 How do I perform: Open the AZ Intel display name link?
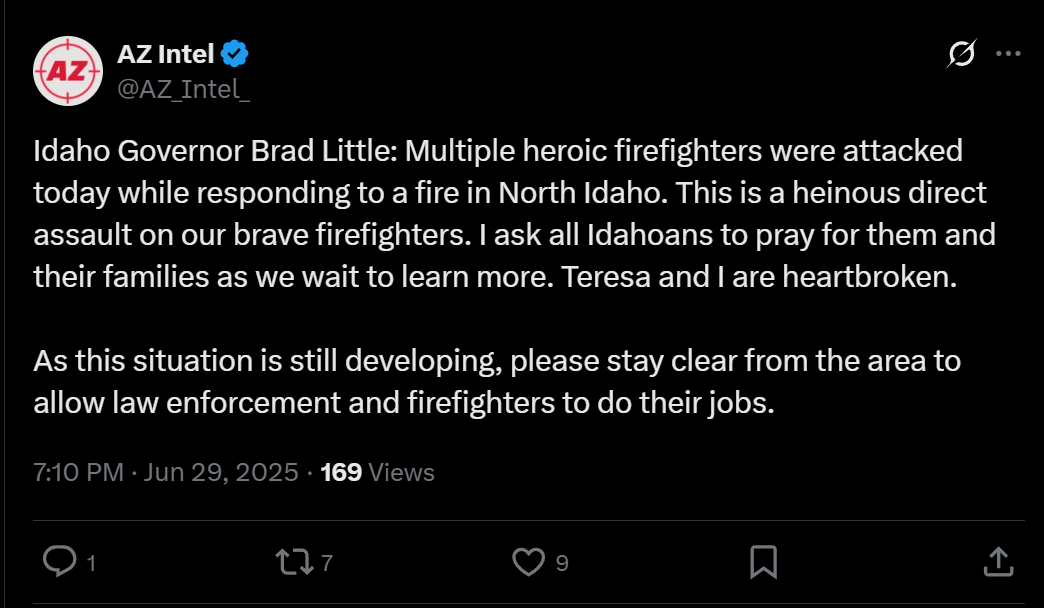(166, 54)
